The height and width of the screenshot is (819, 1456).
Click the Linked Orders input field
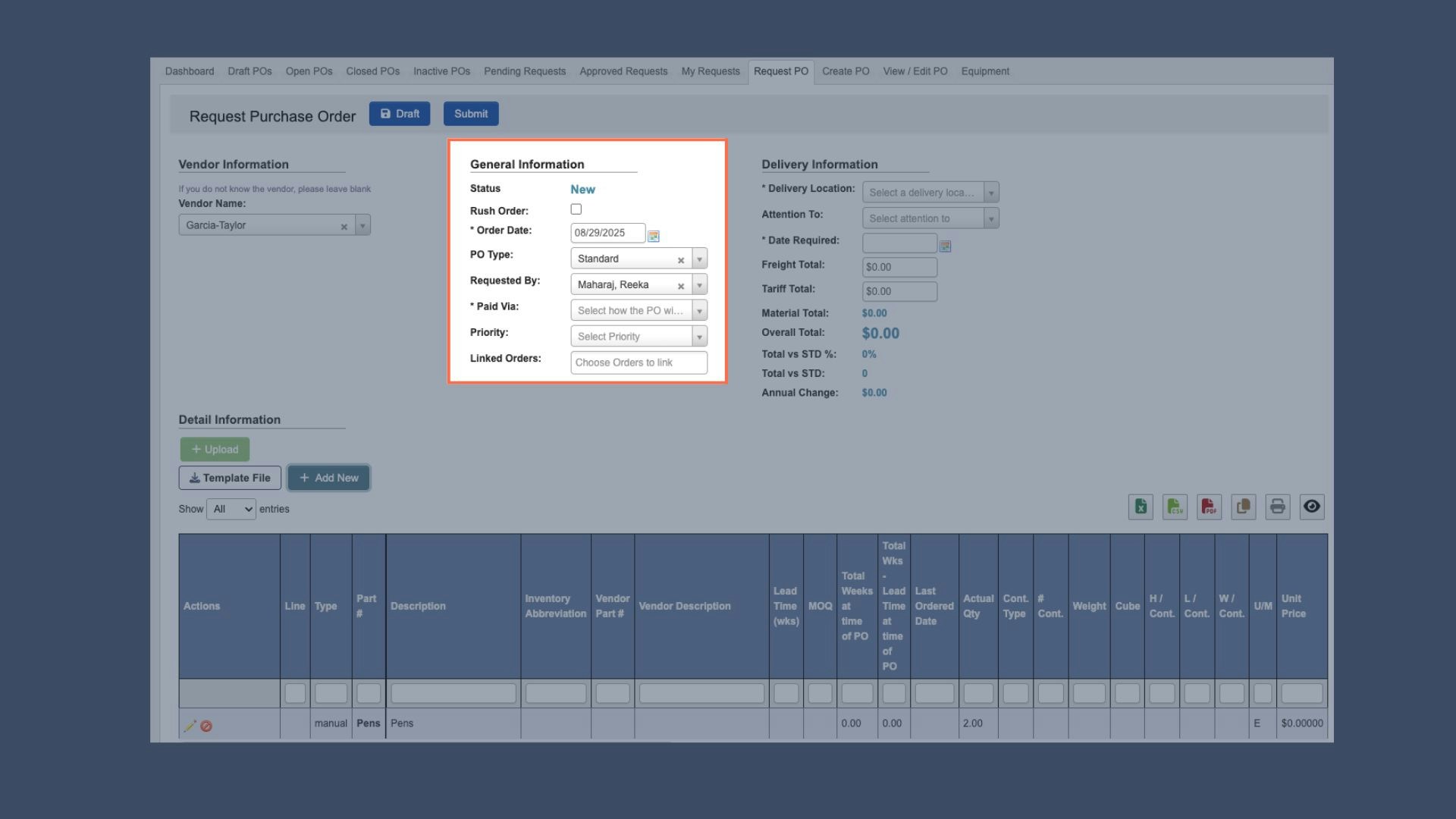(639, 362)
